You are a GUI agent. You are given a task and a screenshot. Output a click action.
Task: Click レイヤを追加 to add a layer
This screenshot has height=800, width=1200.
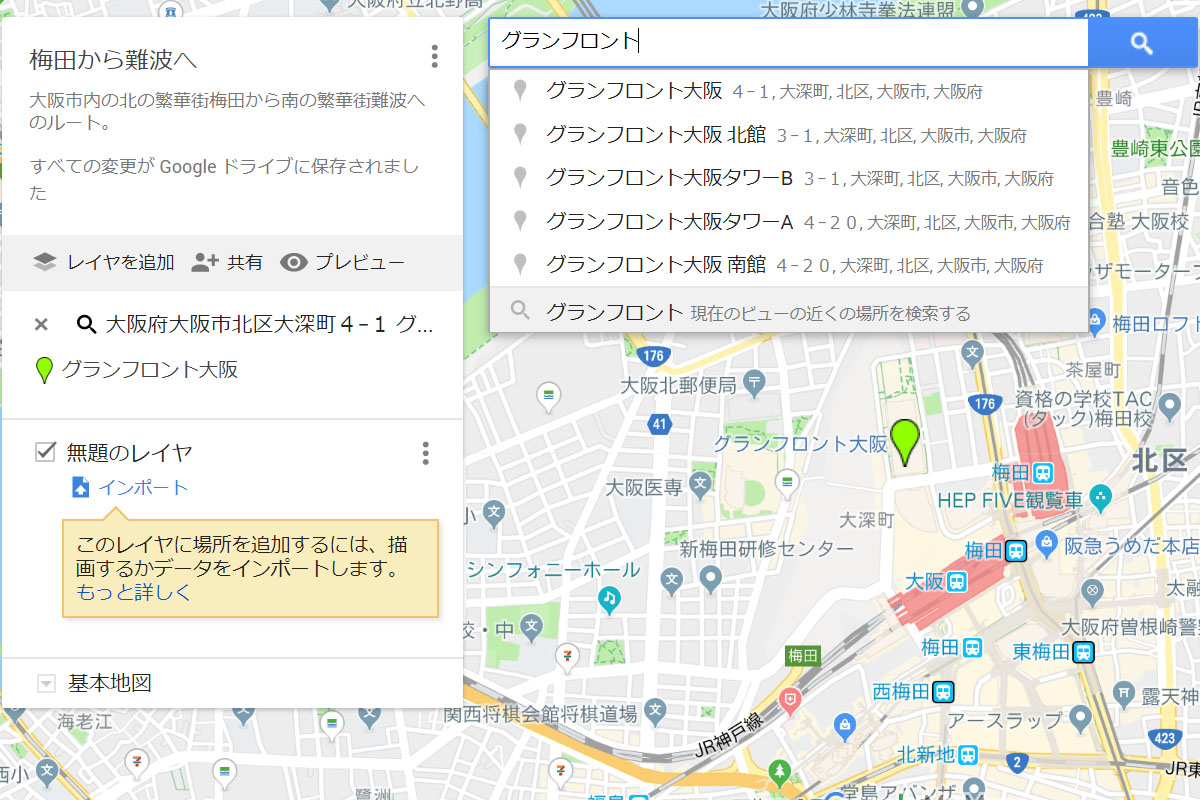point(104,262)
